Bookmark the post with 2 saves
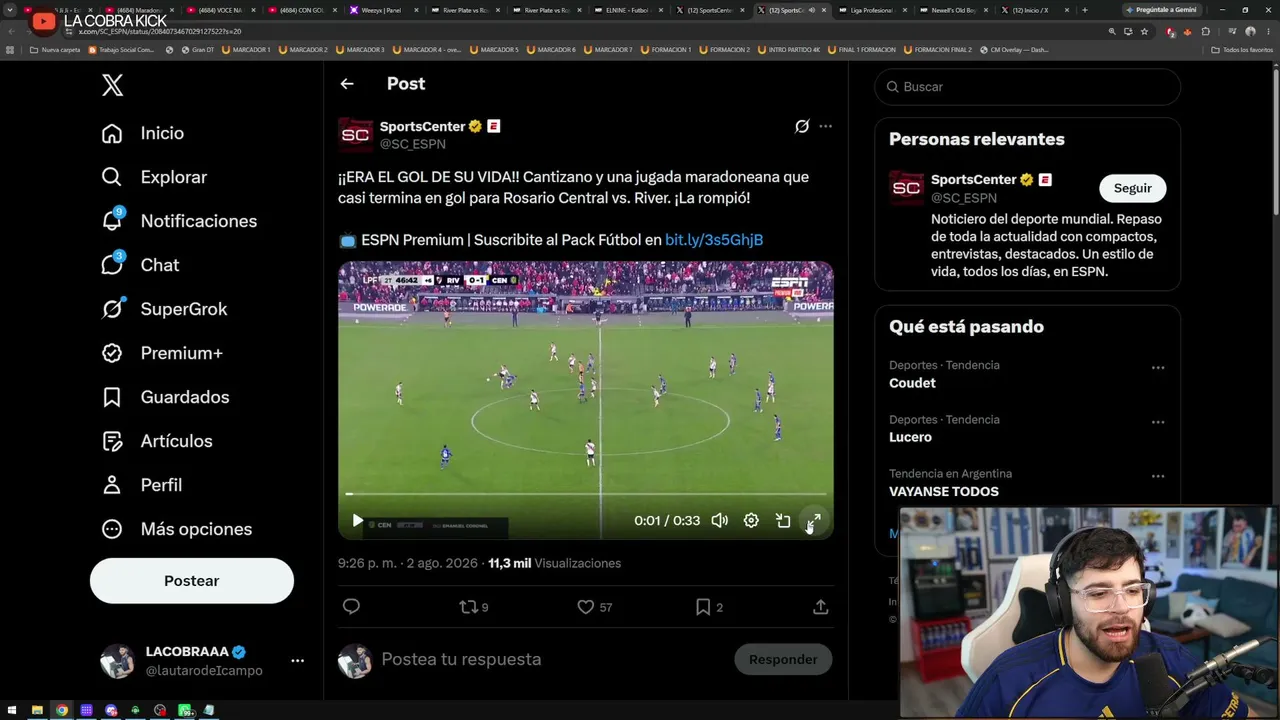Image resolution: width=1280 pixels, height=720 pixels. click(x=709, y=607)
